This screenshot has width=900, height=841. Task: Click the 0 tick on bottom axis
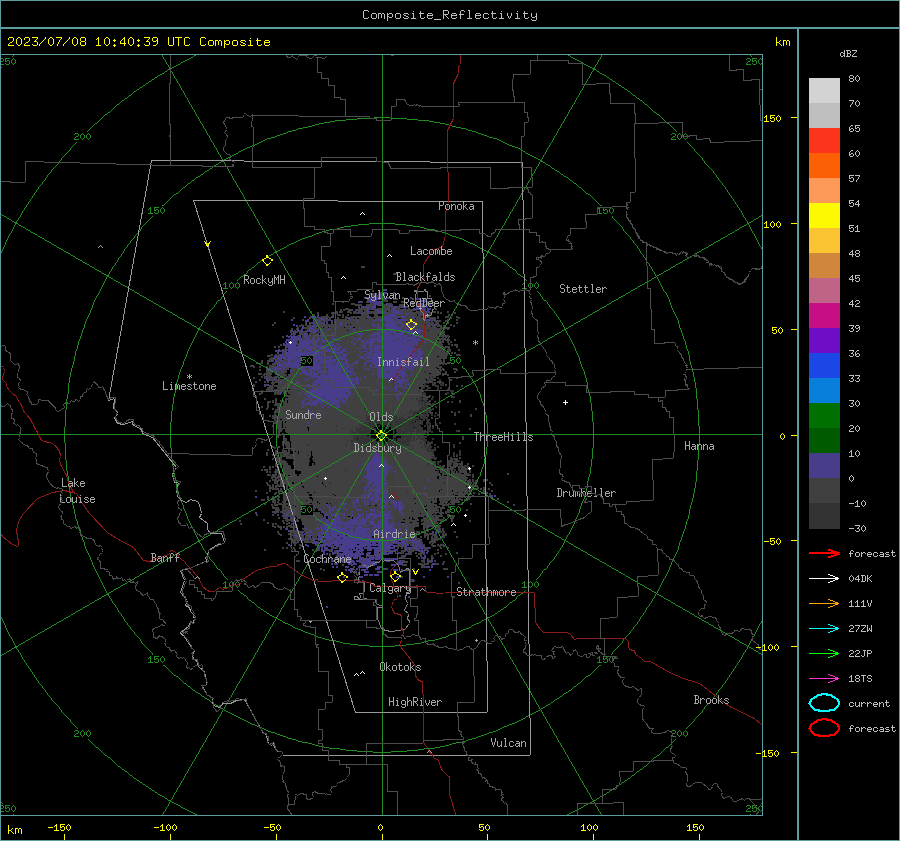point(380,827)
